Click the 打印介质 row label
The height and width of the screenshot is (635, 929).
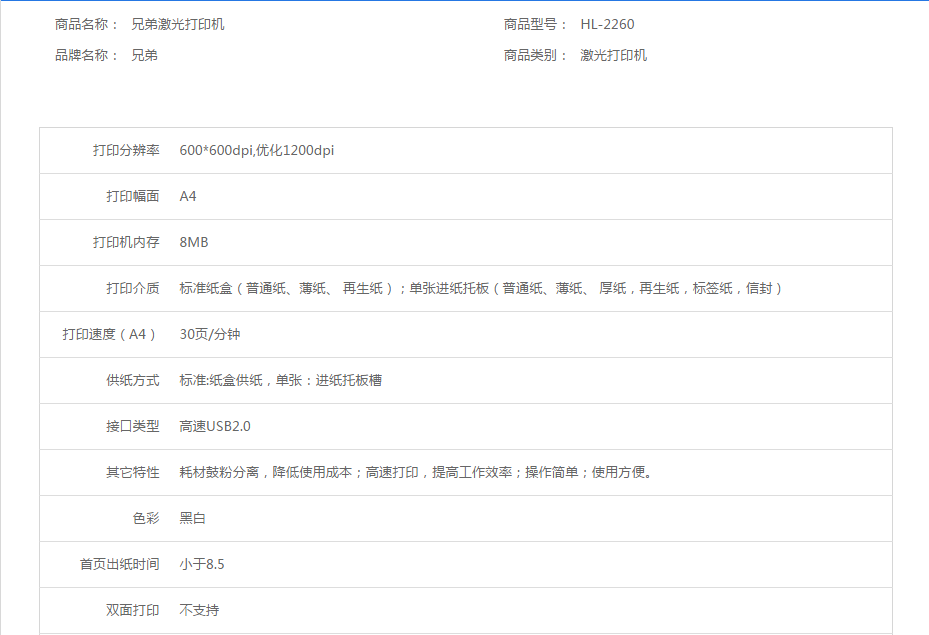click(x=133, y=288)
